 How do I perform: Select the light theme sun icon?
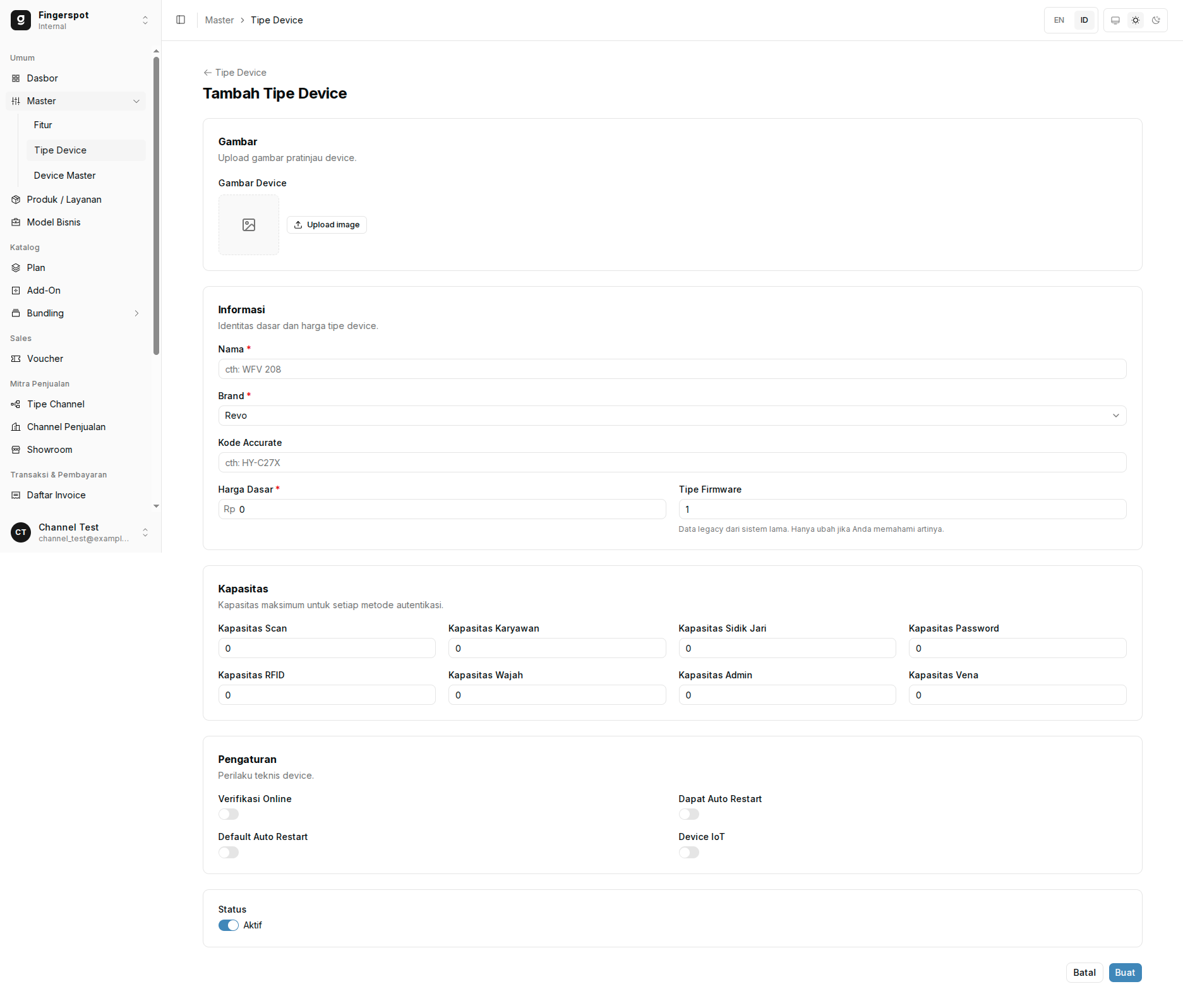coord(1136,20)
